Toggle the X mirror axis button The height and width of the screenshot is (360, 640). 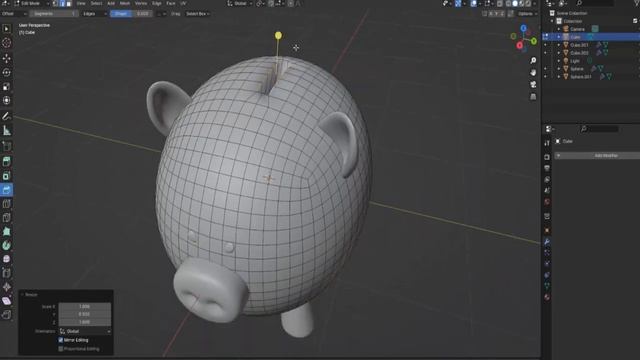click(x=490, y=14)
